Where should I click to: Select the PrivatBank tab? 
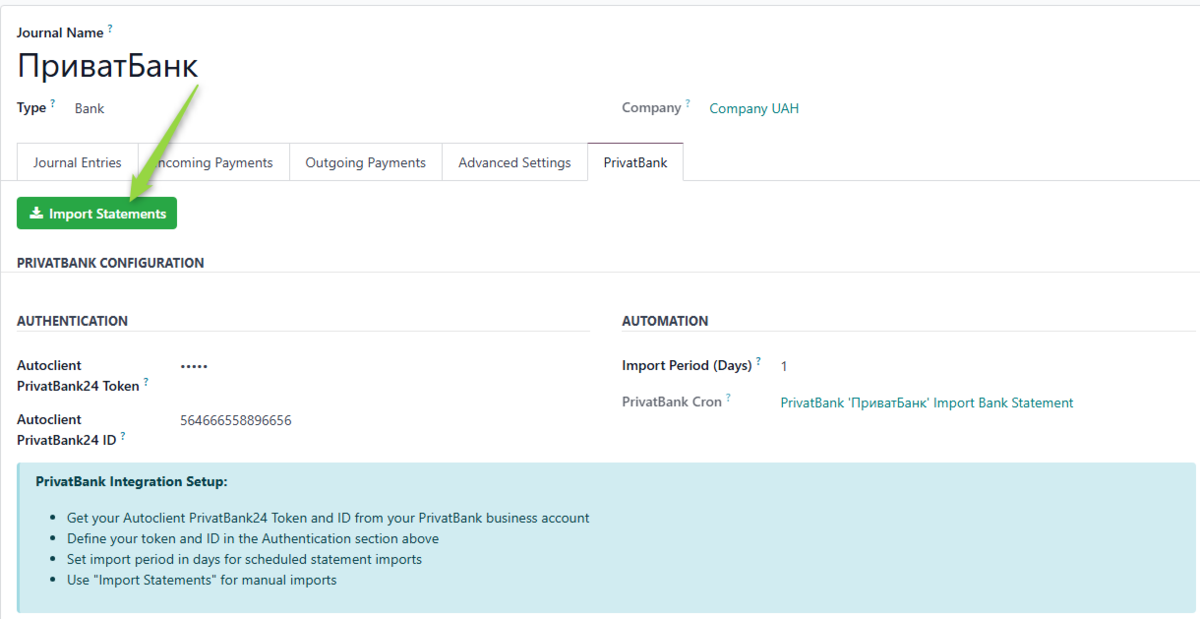[x=635, y=162]
